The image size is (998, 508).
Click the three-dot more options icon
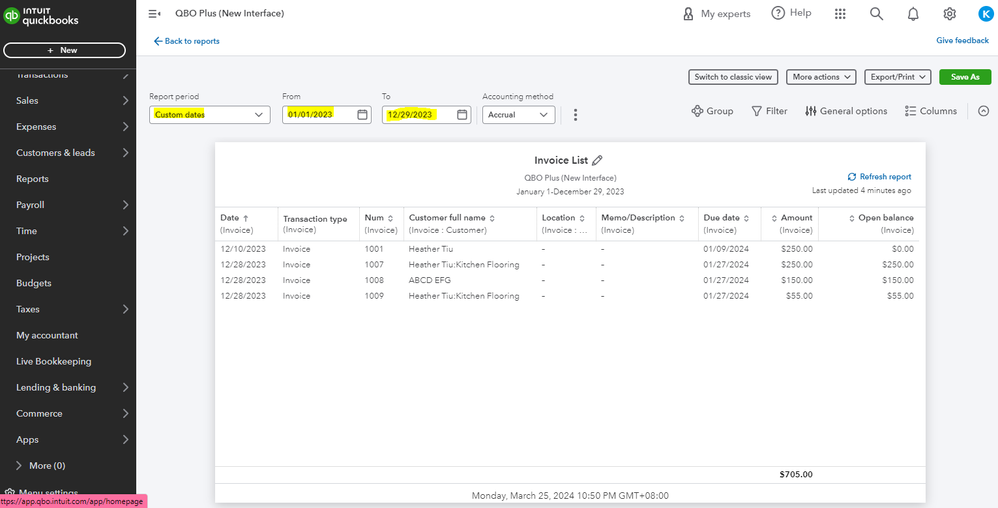(575, 115)
